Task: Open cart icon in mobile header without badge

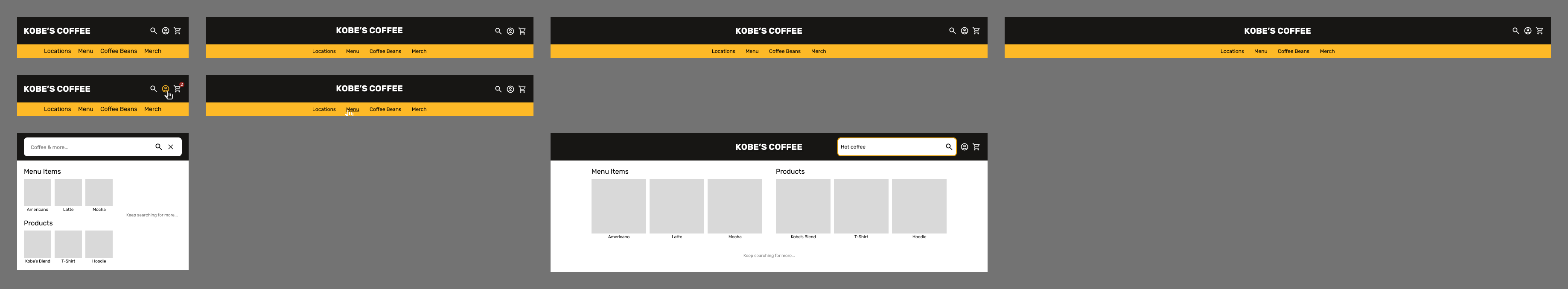Action: point(177,30)
